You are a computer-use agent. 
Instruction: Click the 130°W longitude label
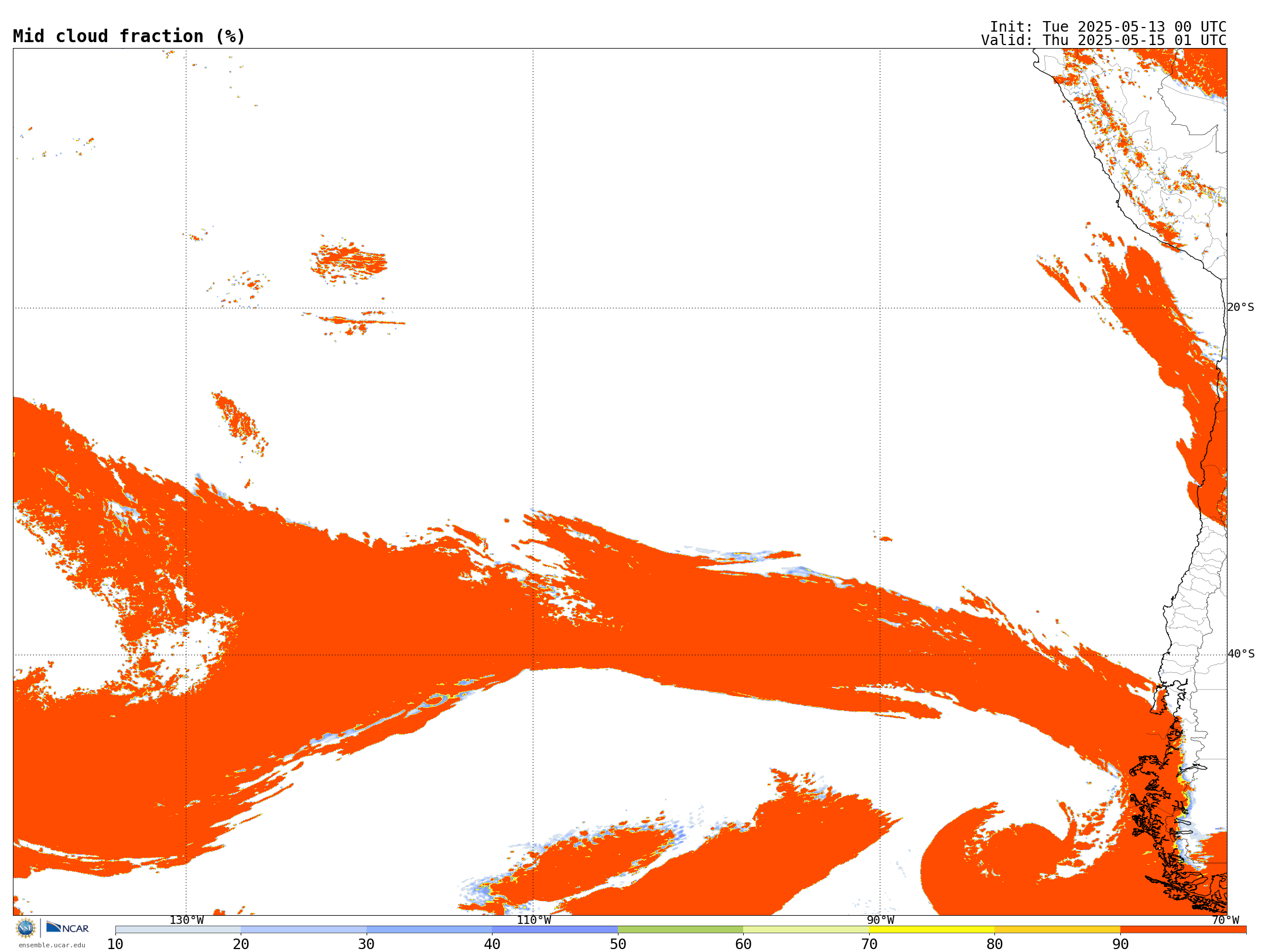pyautogui.click(x=187, y=920)
